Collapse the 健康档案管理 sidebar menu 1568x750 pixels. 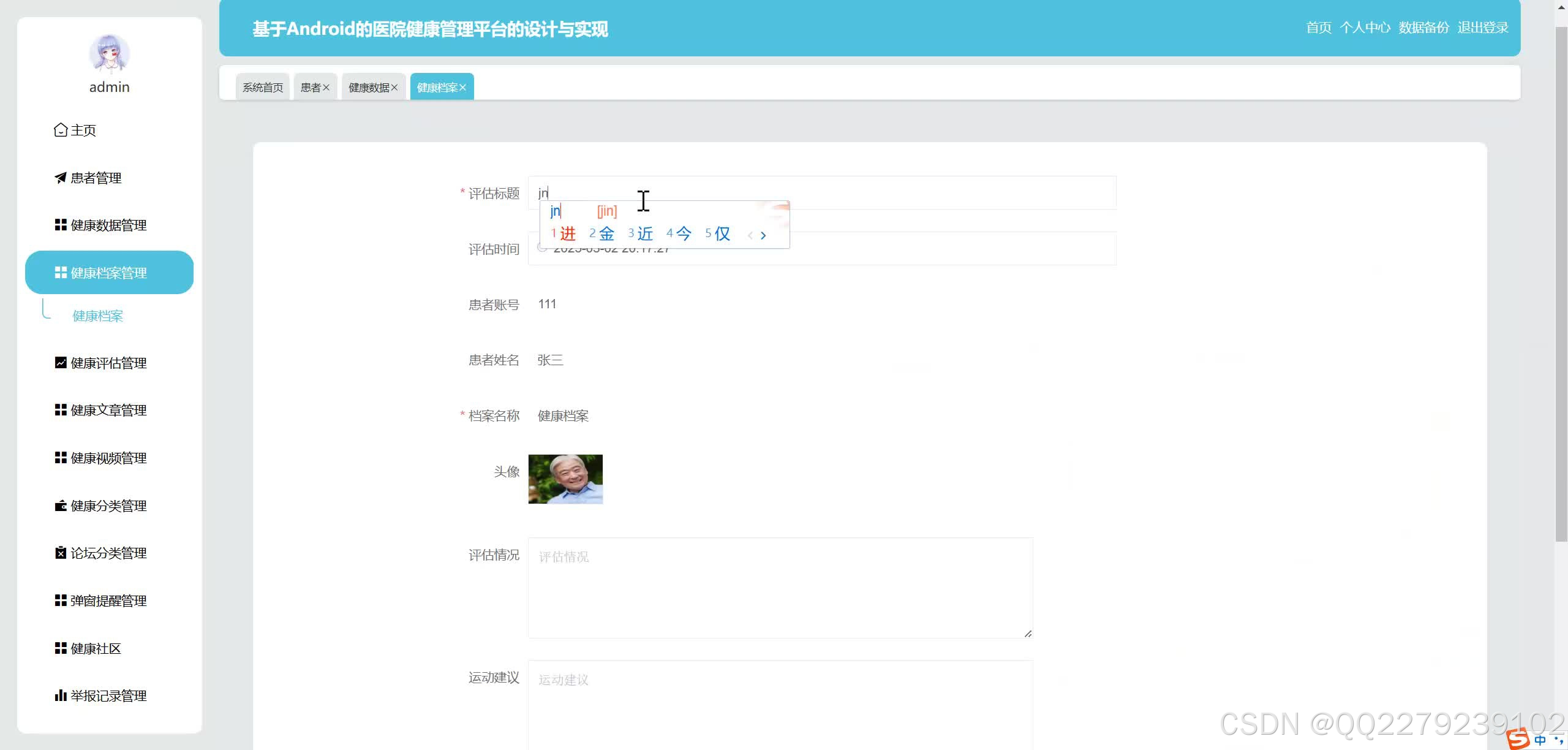point(109,273)
